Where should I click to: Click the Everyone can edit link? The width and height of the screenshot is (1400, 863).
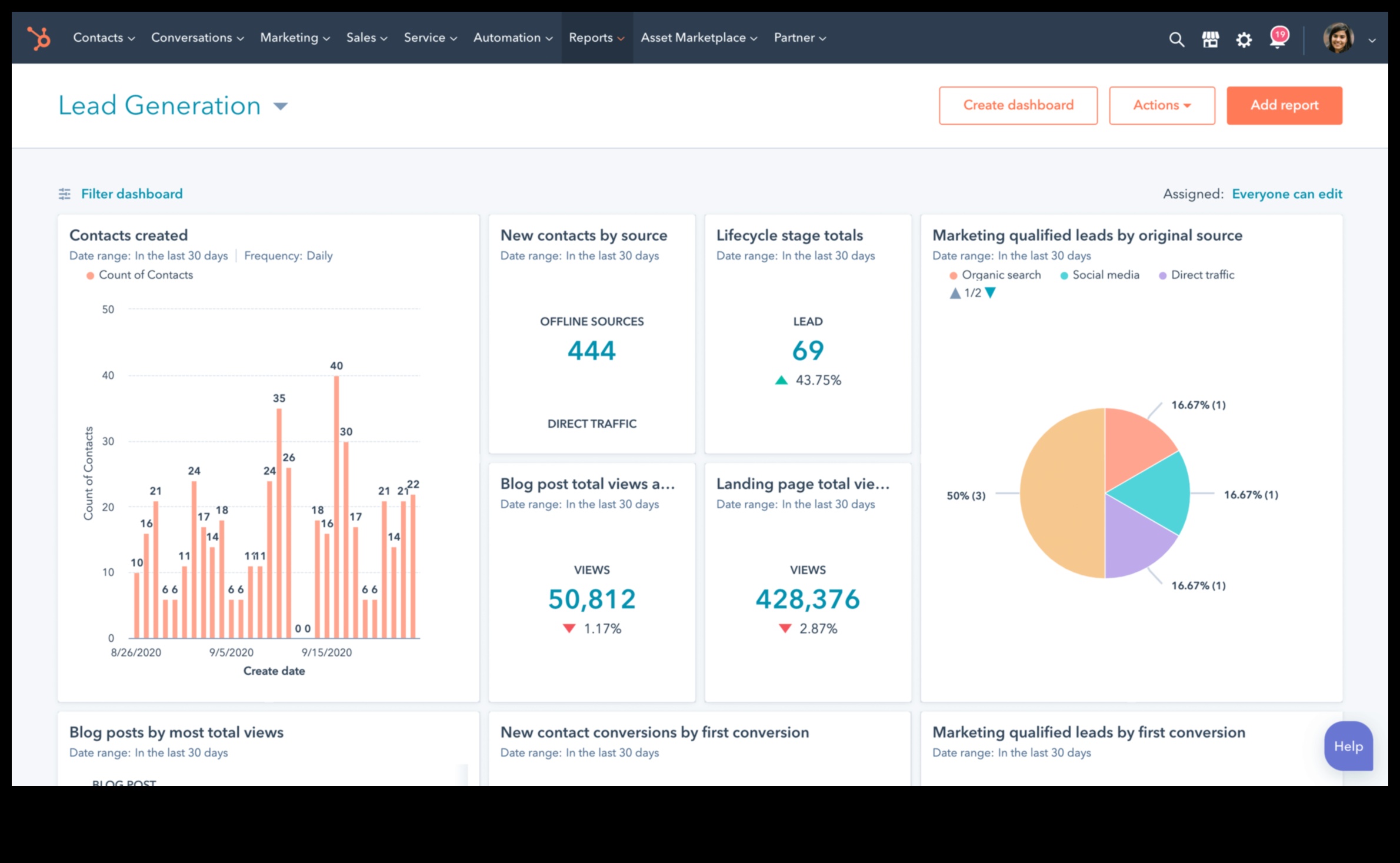[1287, 194]
